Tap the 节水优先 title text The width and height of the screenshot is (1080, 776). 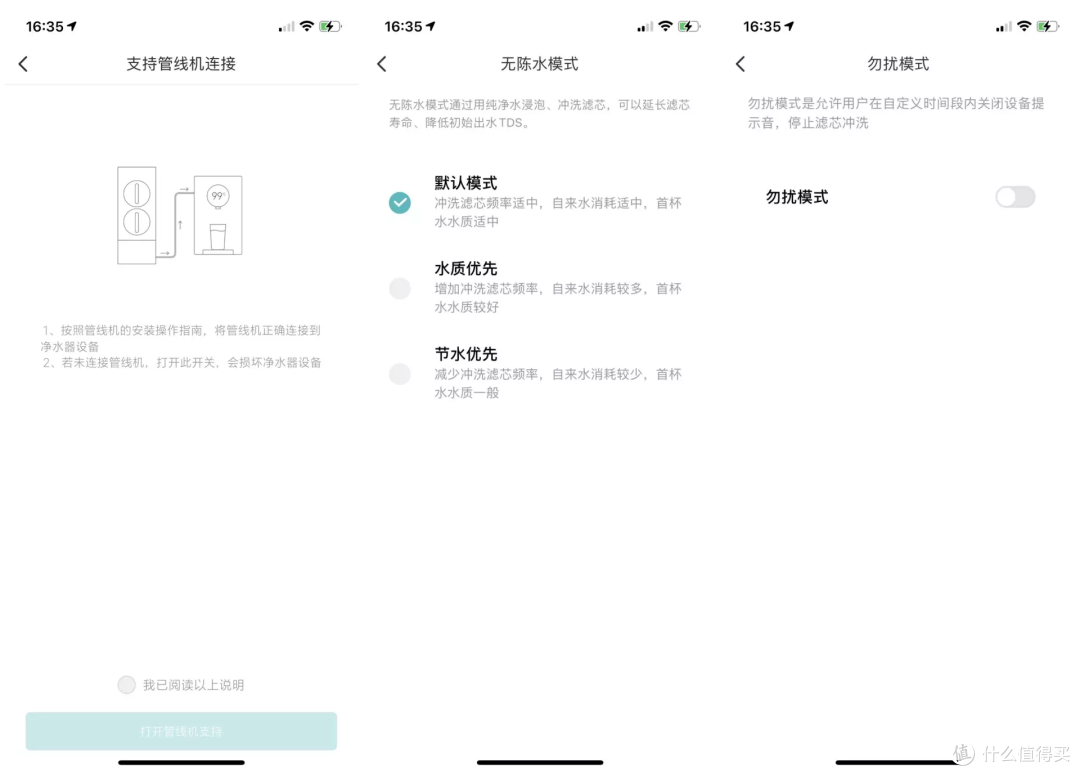(x=466, y=354)
